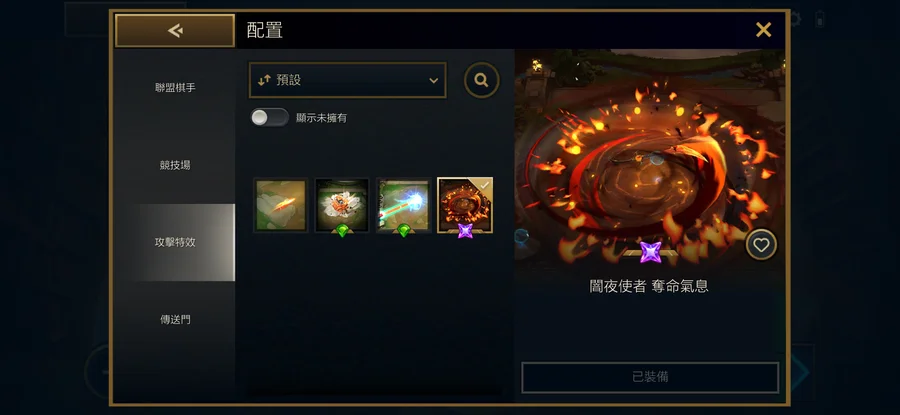Open the 預設 sort dropdown
Screen dimensions: 900x415
pos(348,80)
